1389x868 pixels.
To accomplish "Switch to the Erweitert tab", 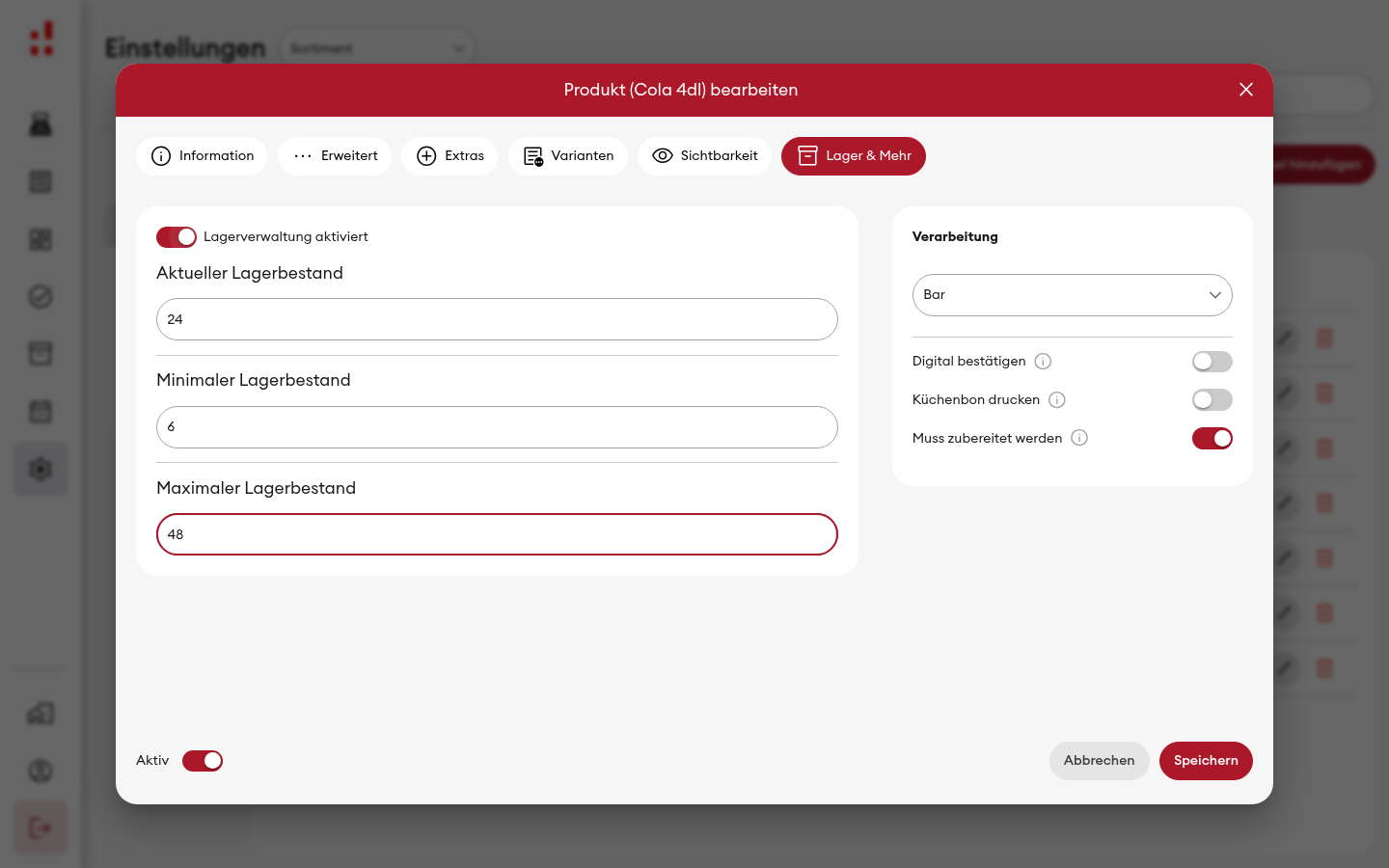I will coord(335,156).
